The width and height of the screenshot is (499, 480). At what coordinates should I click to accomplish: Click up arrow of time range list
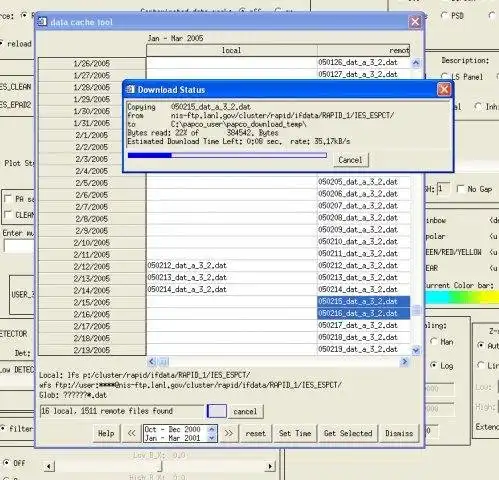pos(212,429)
